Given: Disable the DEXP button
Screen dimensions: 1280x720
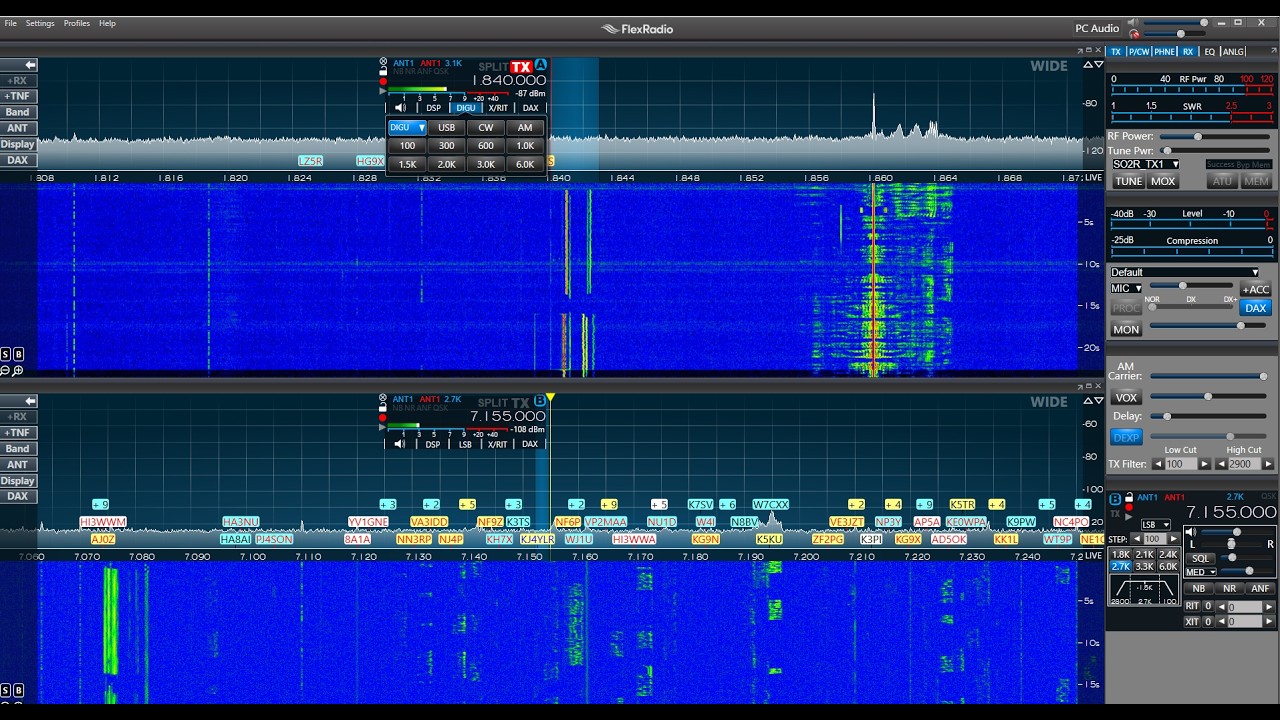Looking at the screenshot, I should tap(1126, 437).
